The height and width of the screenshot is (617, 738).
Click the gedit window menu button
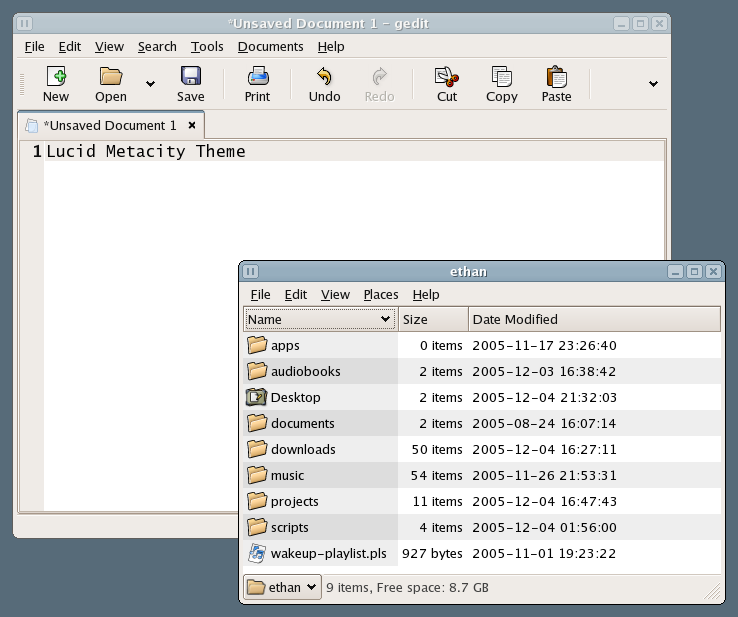25,23
